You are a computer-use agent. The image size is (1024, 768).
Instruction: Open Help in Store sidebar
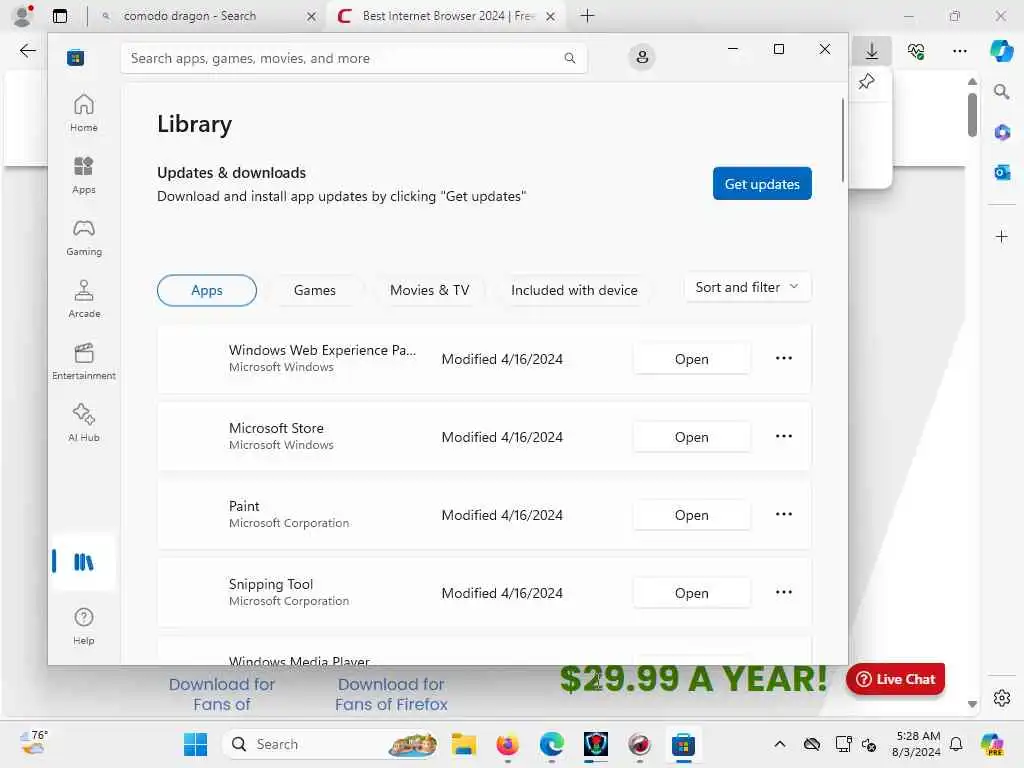click(84, 626)
